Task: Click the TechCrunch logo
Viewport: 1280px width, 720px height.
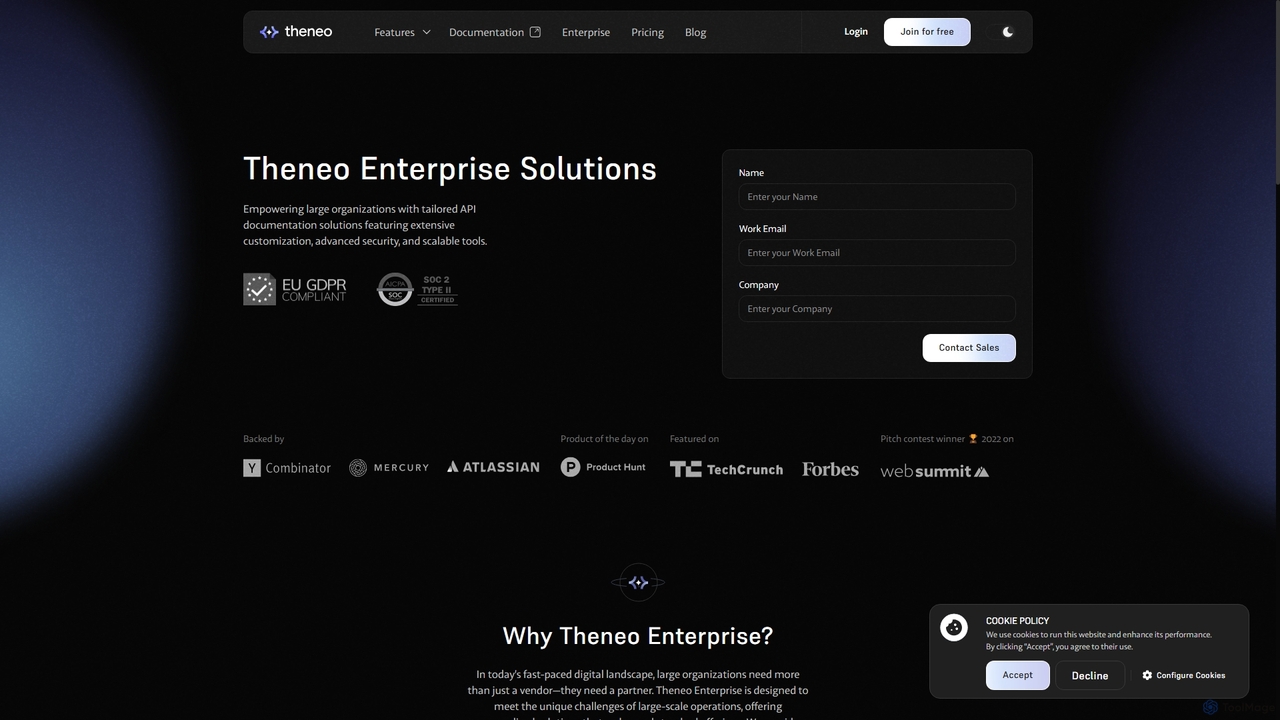Action: (x=726, y=469)
